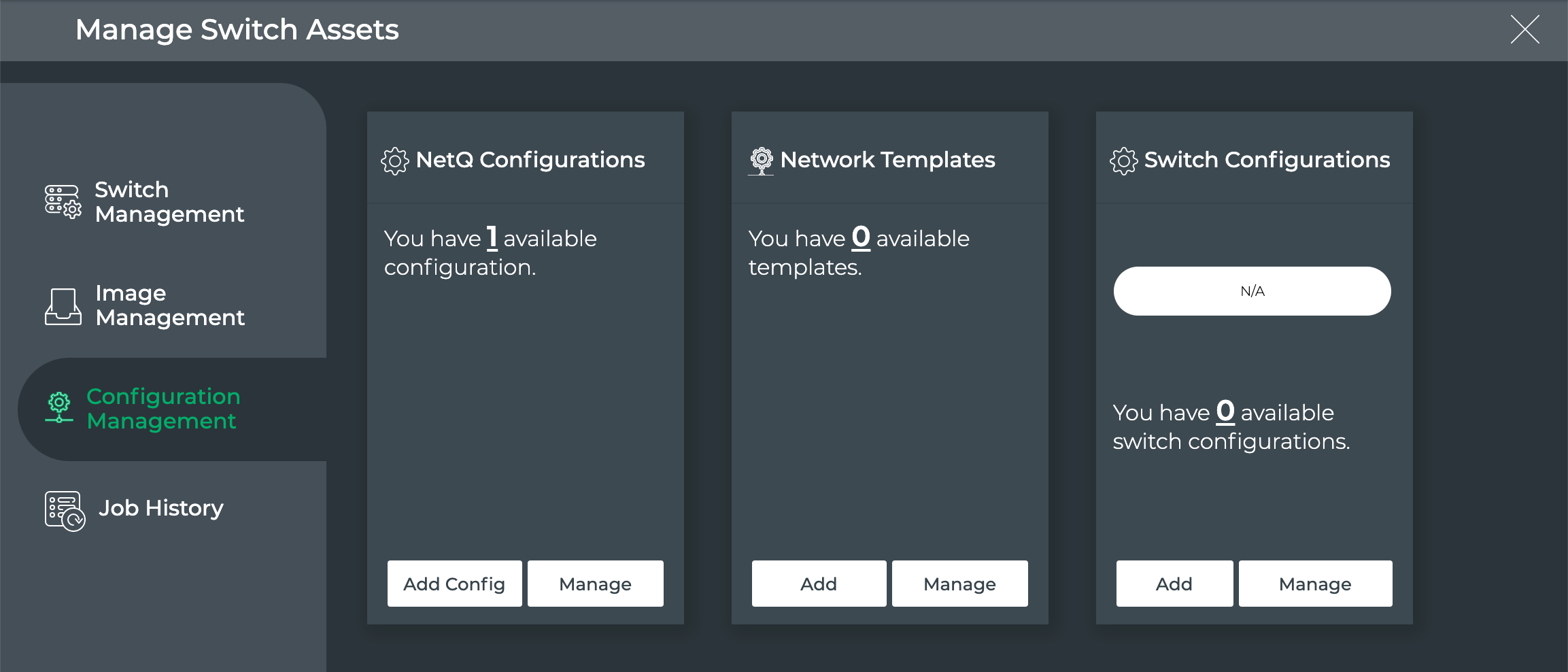Click the underlined 1 available configuration count
Viewport: 1568px width, 672px height.
pos(492,238)
